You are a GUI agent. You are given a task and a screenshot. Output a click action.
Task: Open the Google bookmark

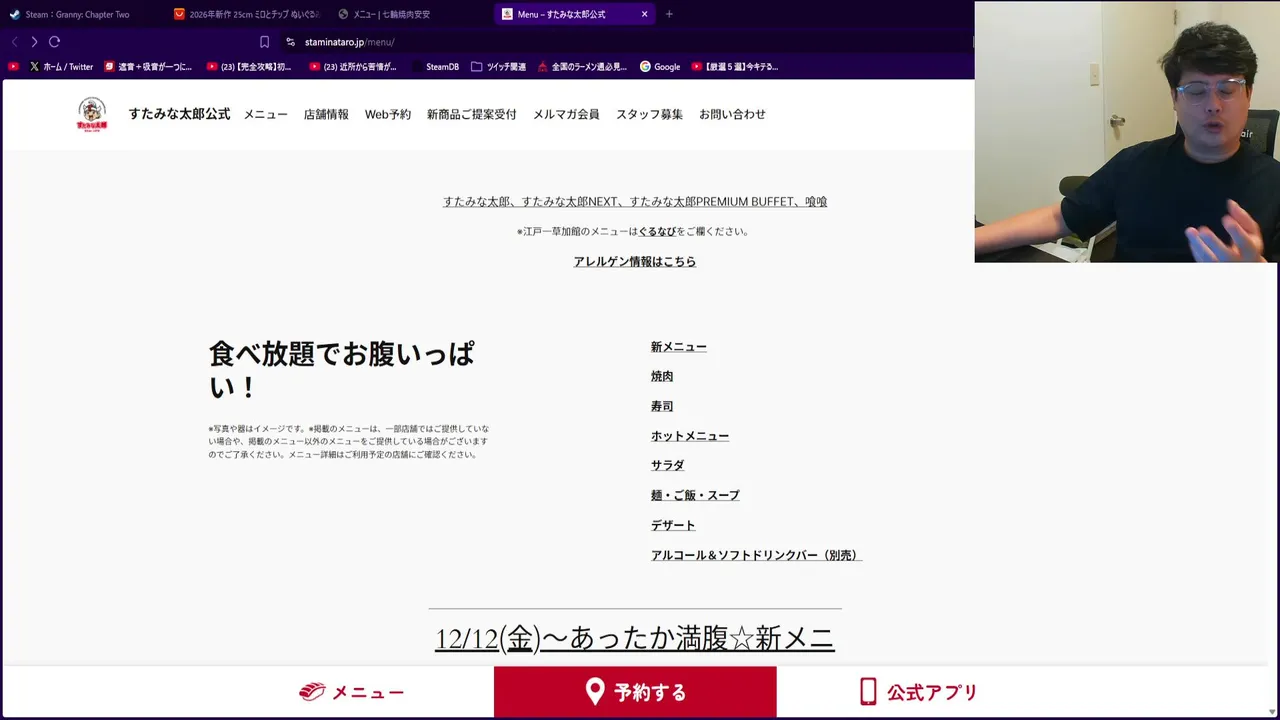coord(660,67)
